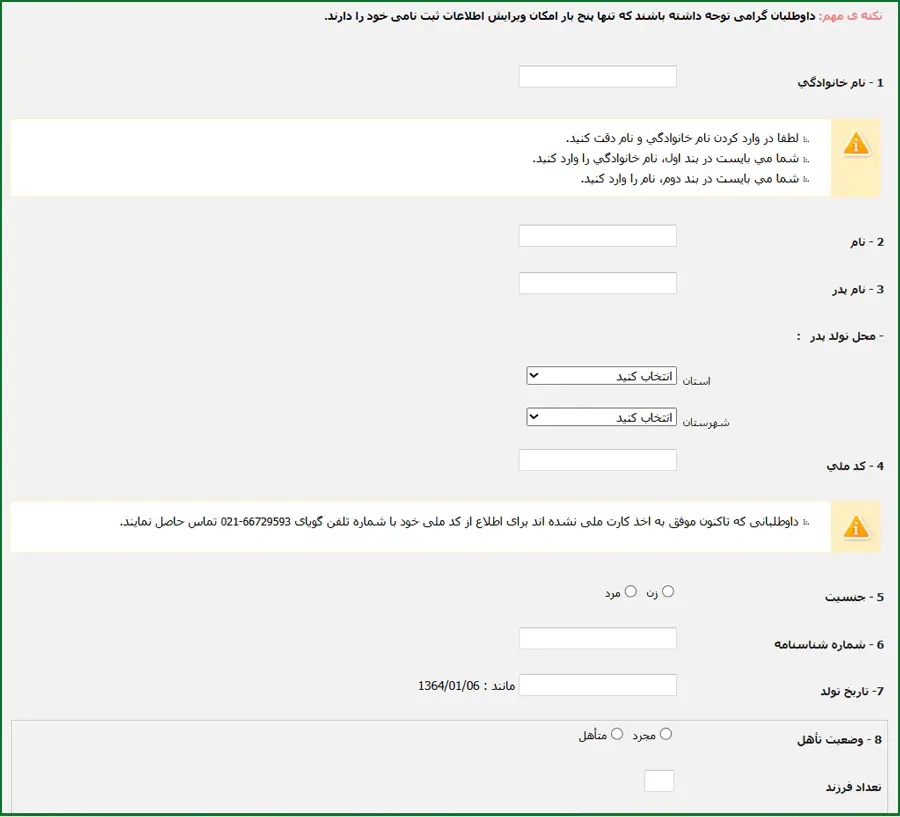
Task: Activate the نام پدر (father's name) field
Action: 598,283
